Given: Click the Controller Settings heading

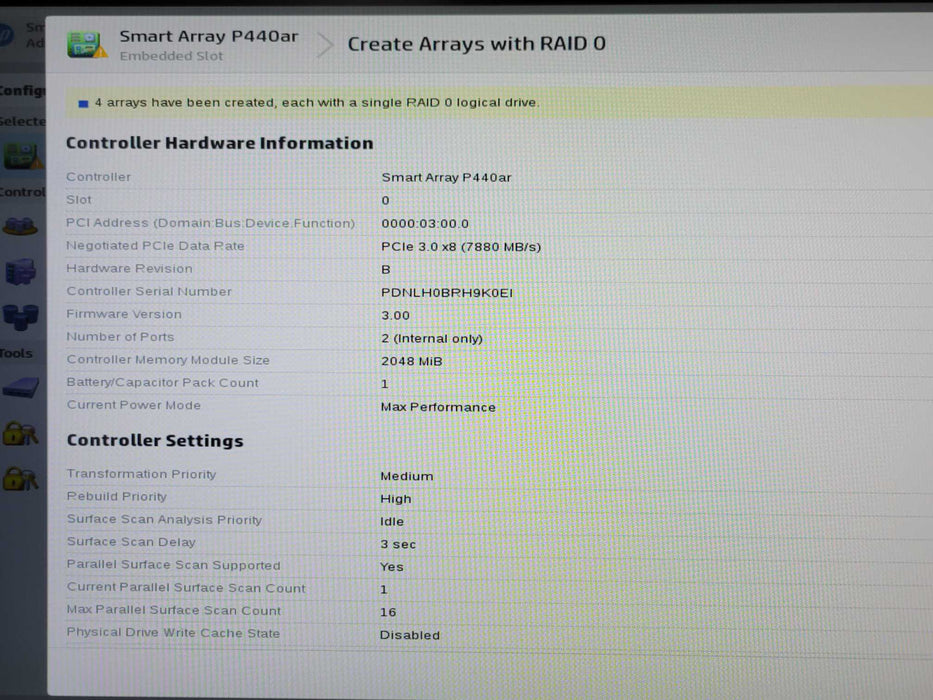Looking at the screenshot, I should (154, 441).
